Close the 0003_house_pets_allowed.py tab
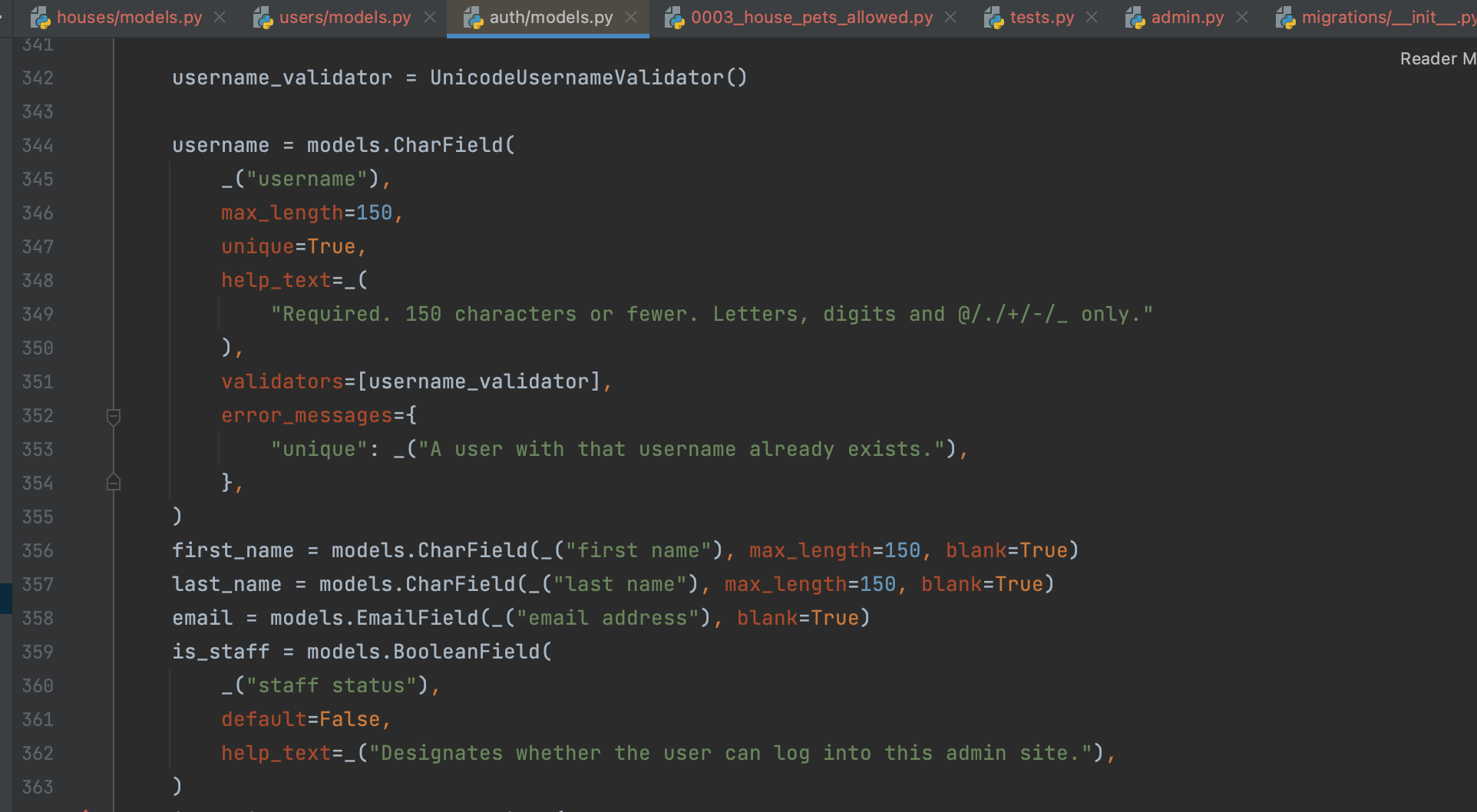The height and width of the screenshot is (812, 1477). [950, 17]
